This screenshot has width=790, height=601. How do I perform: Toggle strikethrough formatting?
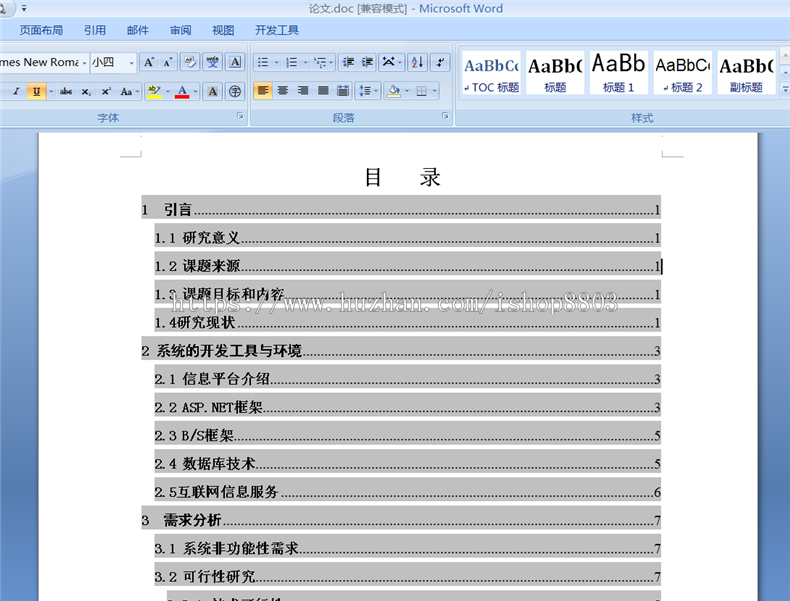point(65,91)
